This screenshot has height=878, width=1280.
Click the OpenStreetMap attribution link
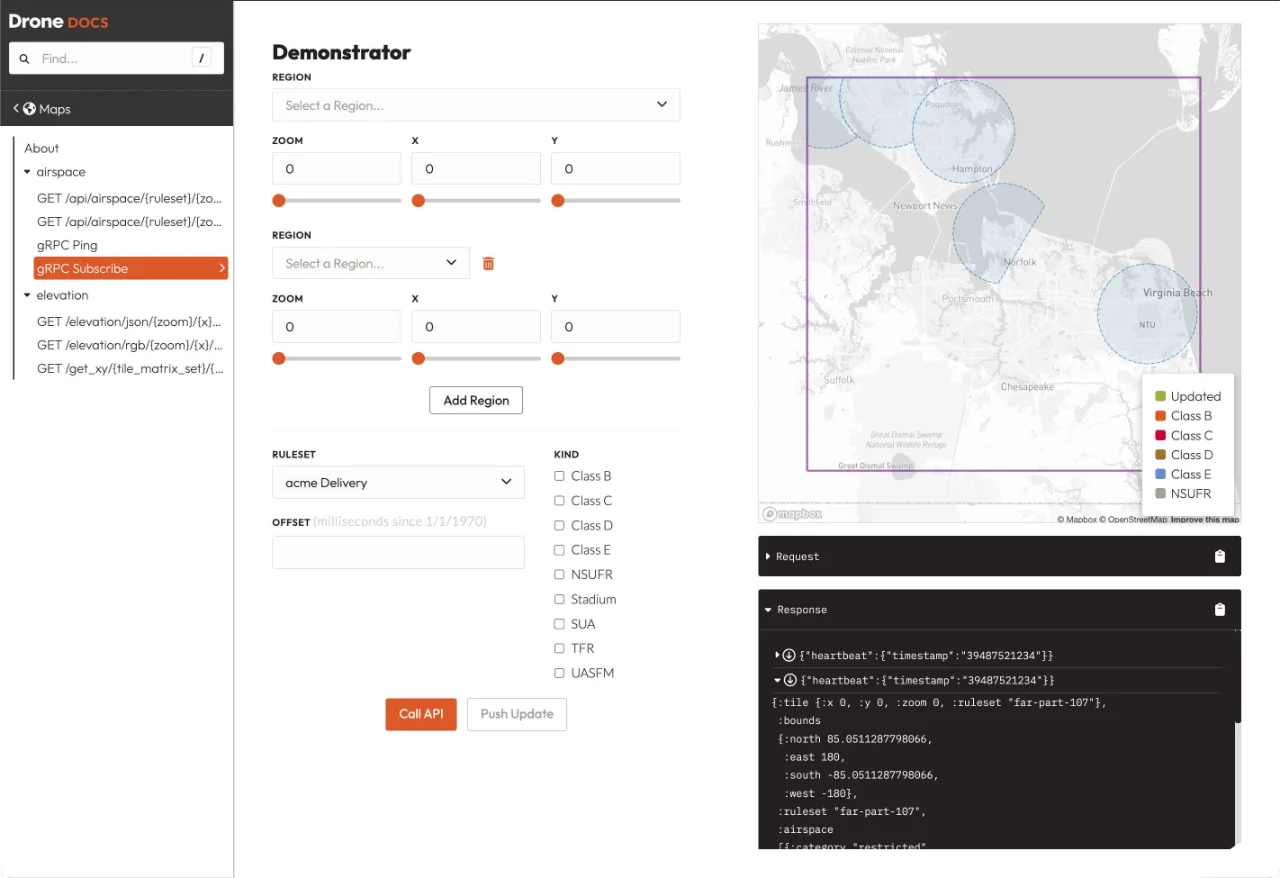point(1134,519)
